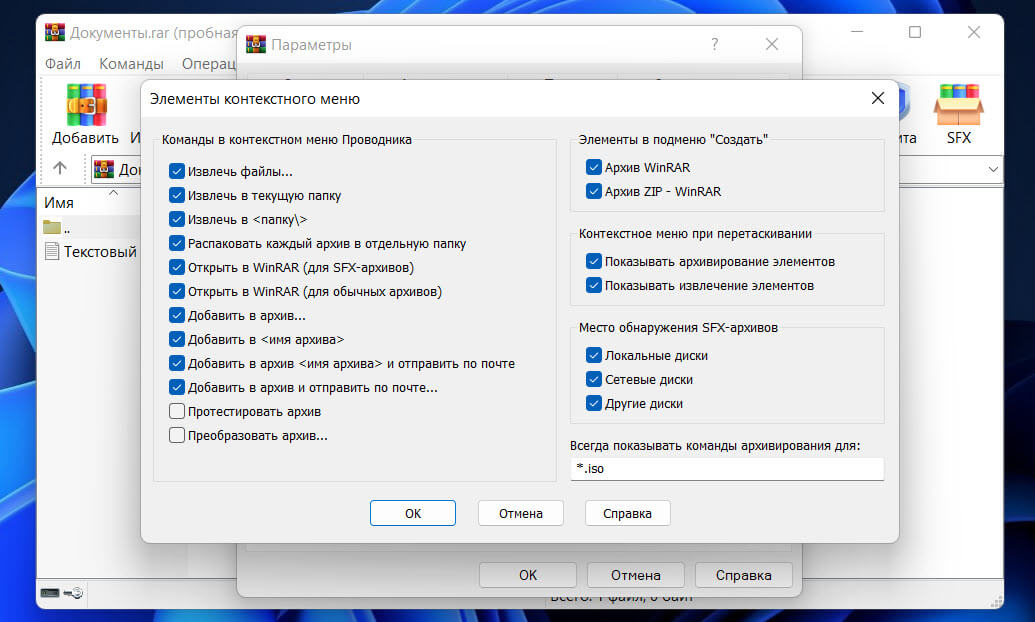Toggle Добавить в архив и отправить по почте...

pyautogui.click(x=176, y=388)
